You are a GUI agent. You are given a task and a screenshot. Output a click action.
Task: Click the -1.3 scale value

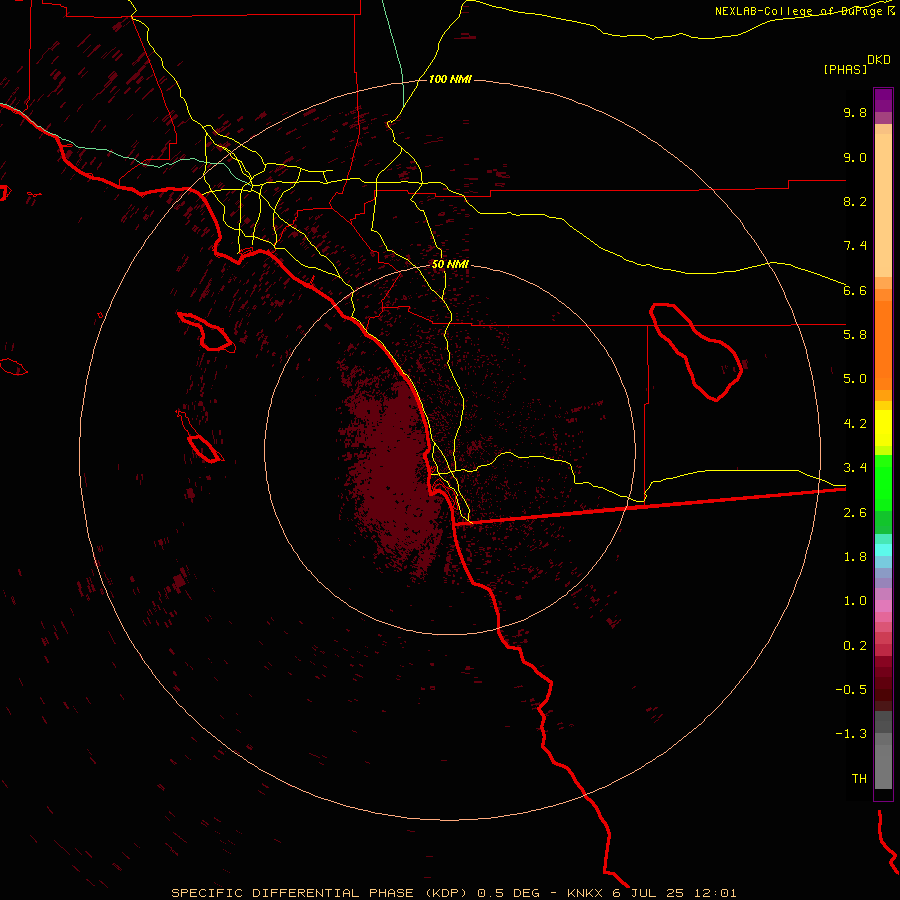click(x=851, y=734)
